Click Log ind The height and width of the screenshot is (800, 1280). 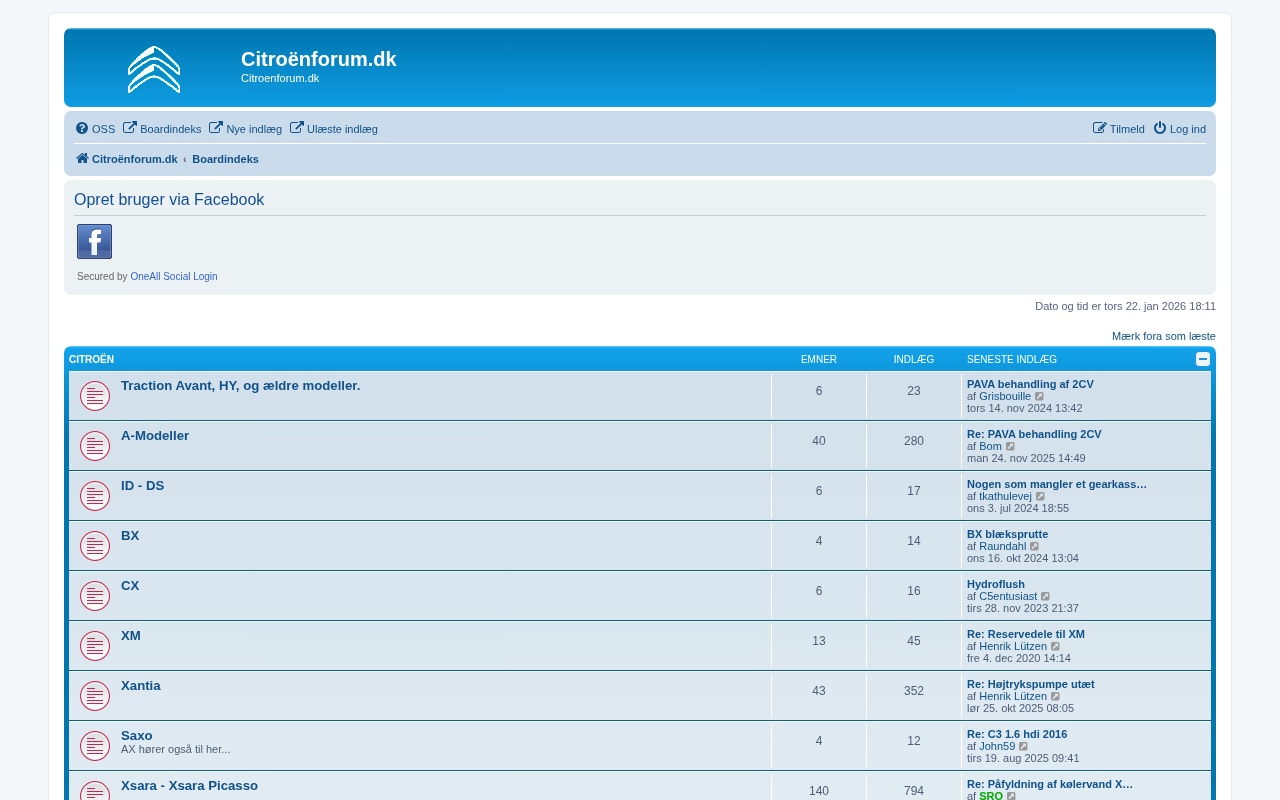click(x=1179, y=129)
